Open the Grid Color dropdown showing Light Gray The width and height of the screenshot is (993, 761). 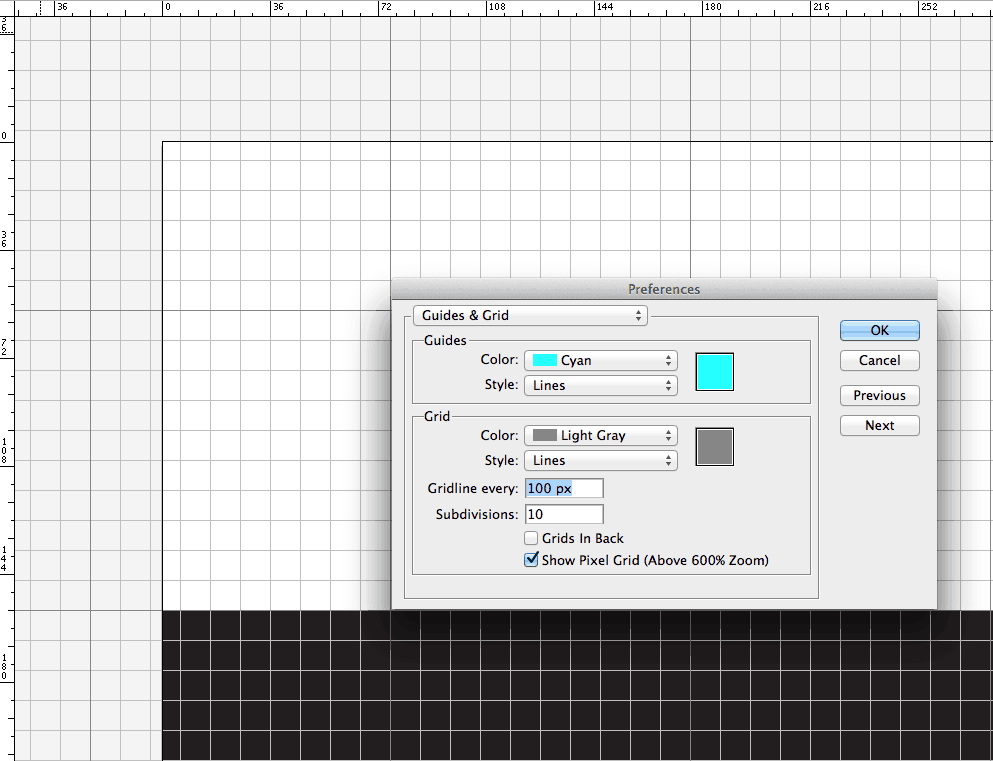(x=601, y=436)
